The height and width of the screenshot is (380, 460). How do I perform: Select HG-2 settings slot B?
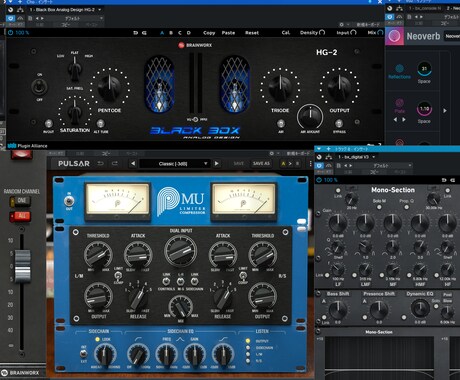[171, 33]
